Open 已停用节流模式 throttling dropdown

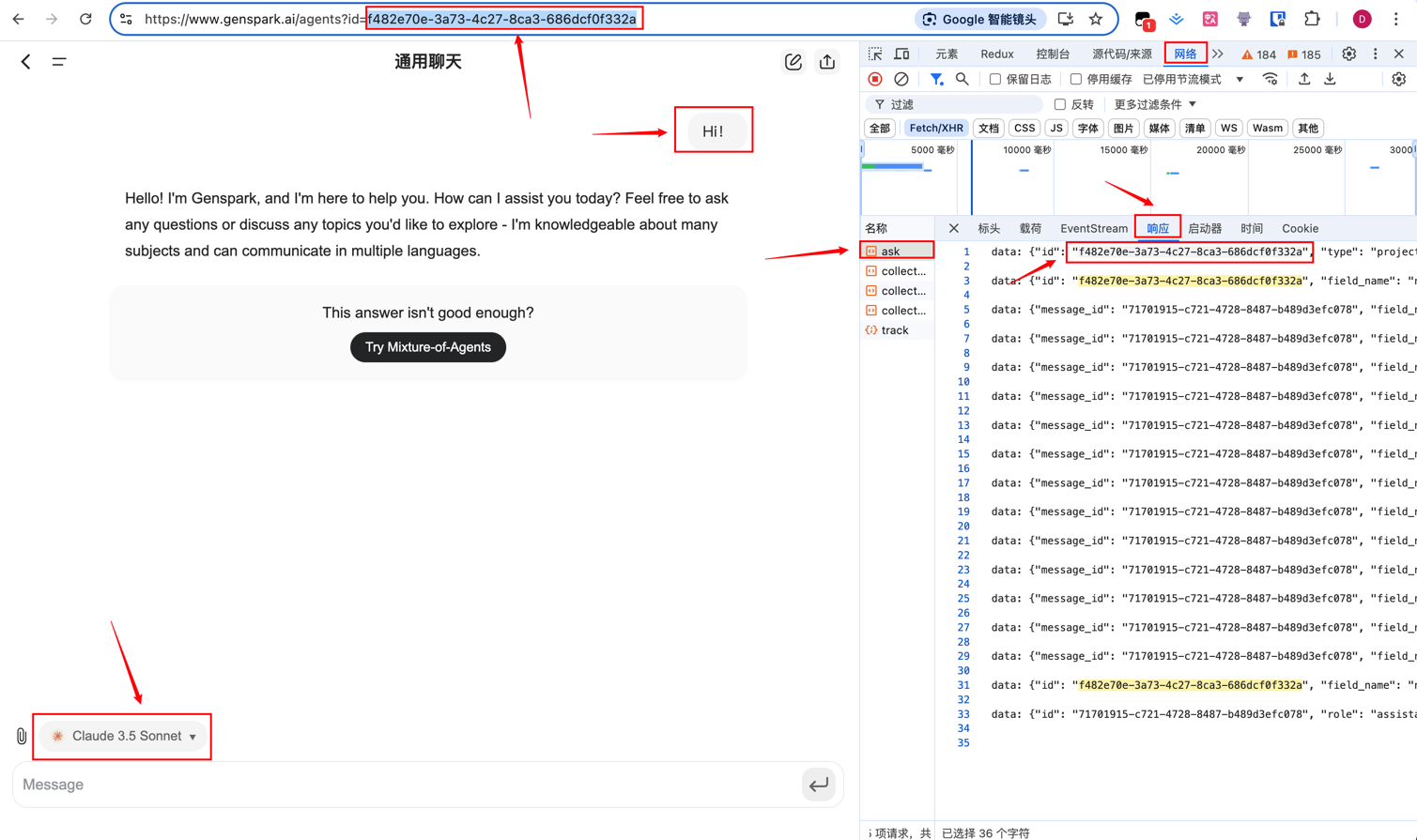point(1193,80)
